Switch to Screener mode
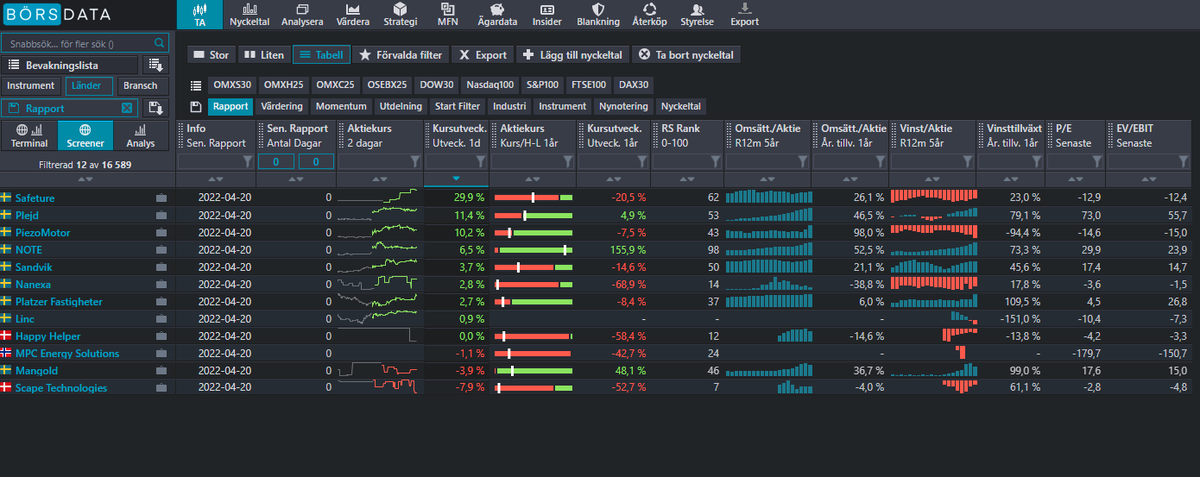The height and width of the screenshot is (477, 1200). (x=85, y=135)
